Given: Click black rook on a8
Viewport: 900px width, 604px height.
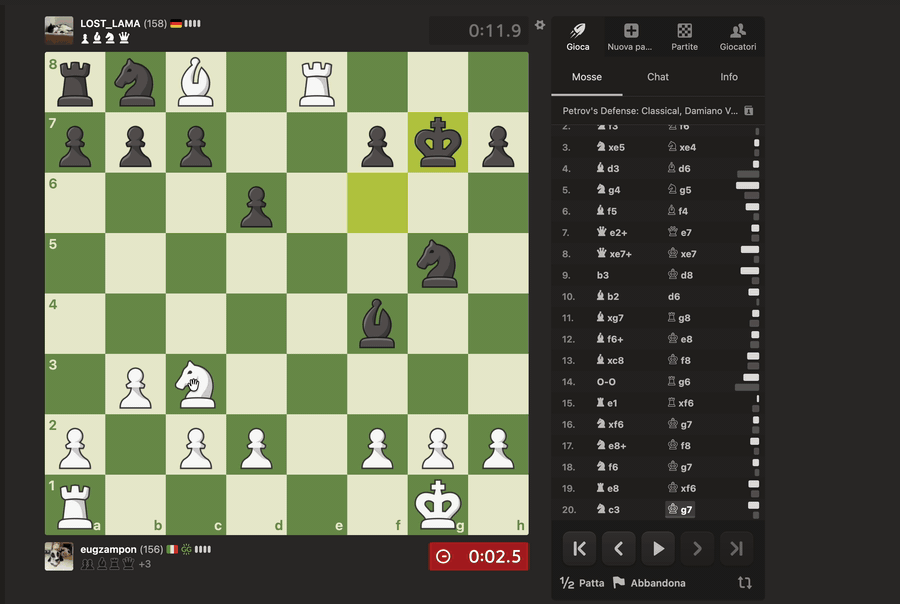Looking at the screenshot, I should (x=75, y=82).
